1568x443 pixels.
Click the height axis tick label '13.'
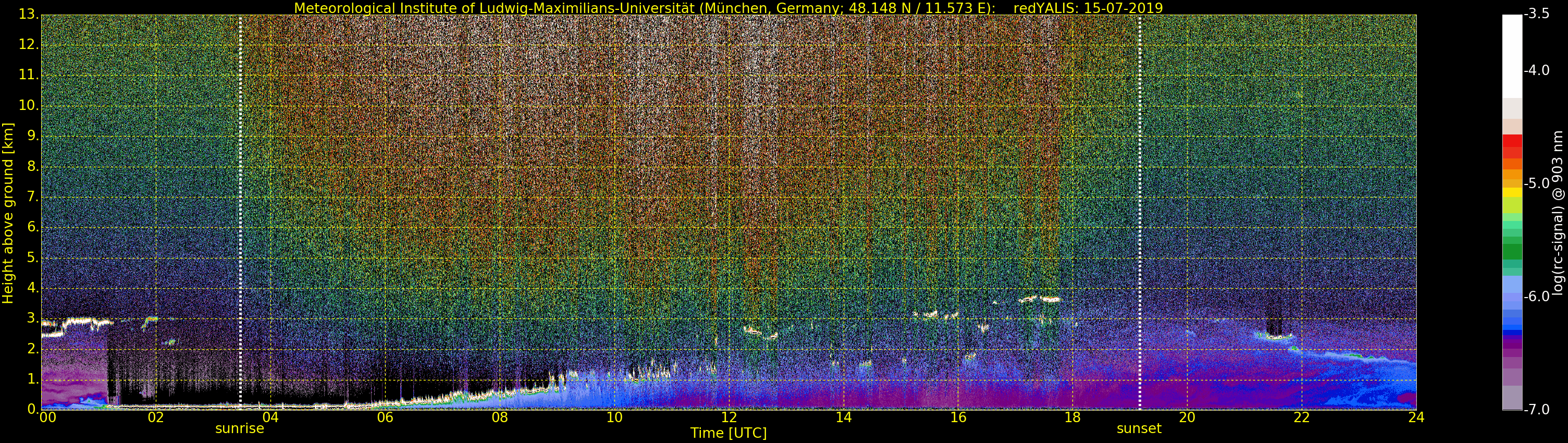(29, 14)
